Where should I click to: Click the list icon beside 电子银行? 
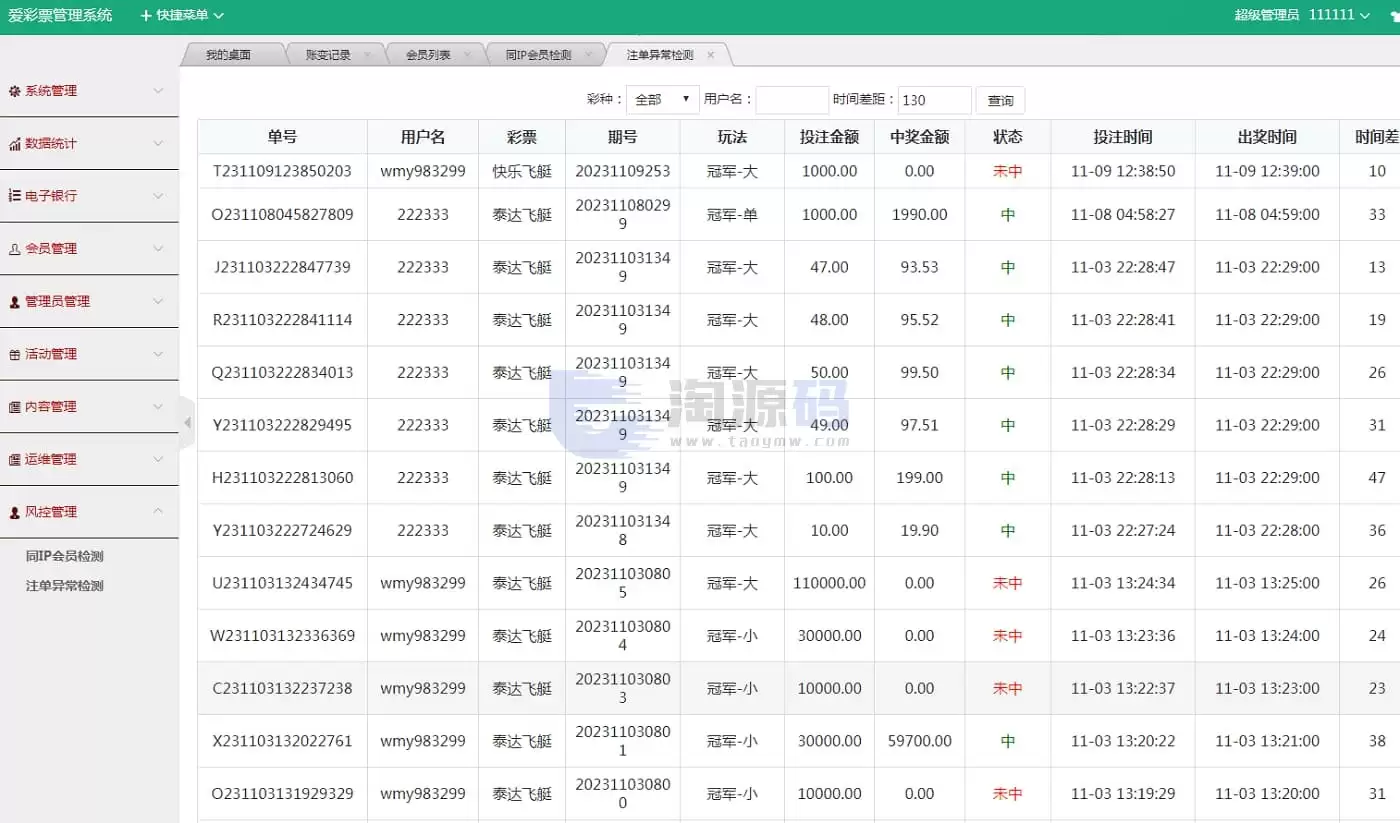[x=14, y=196]
